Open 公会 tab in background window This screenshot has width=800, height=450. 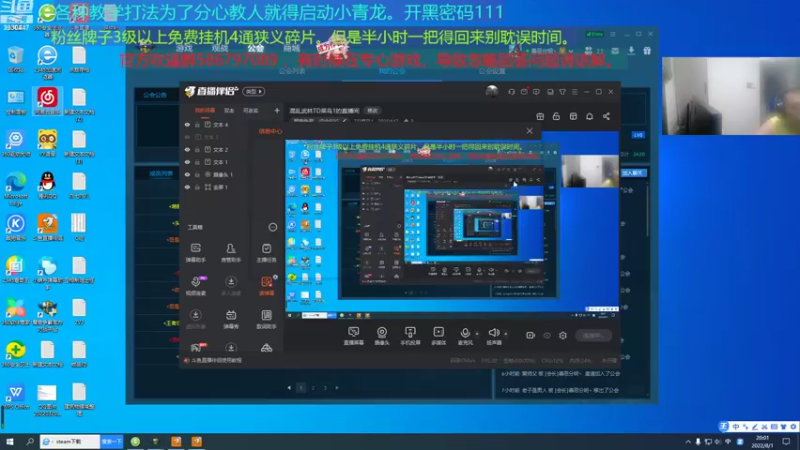pyautogui.click(x=256, y=48)
